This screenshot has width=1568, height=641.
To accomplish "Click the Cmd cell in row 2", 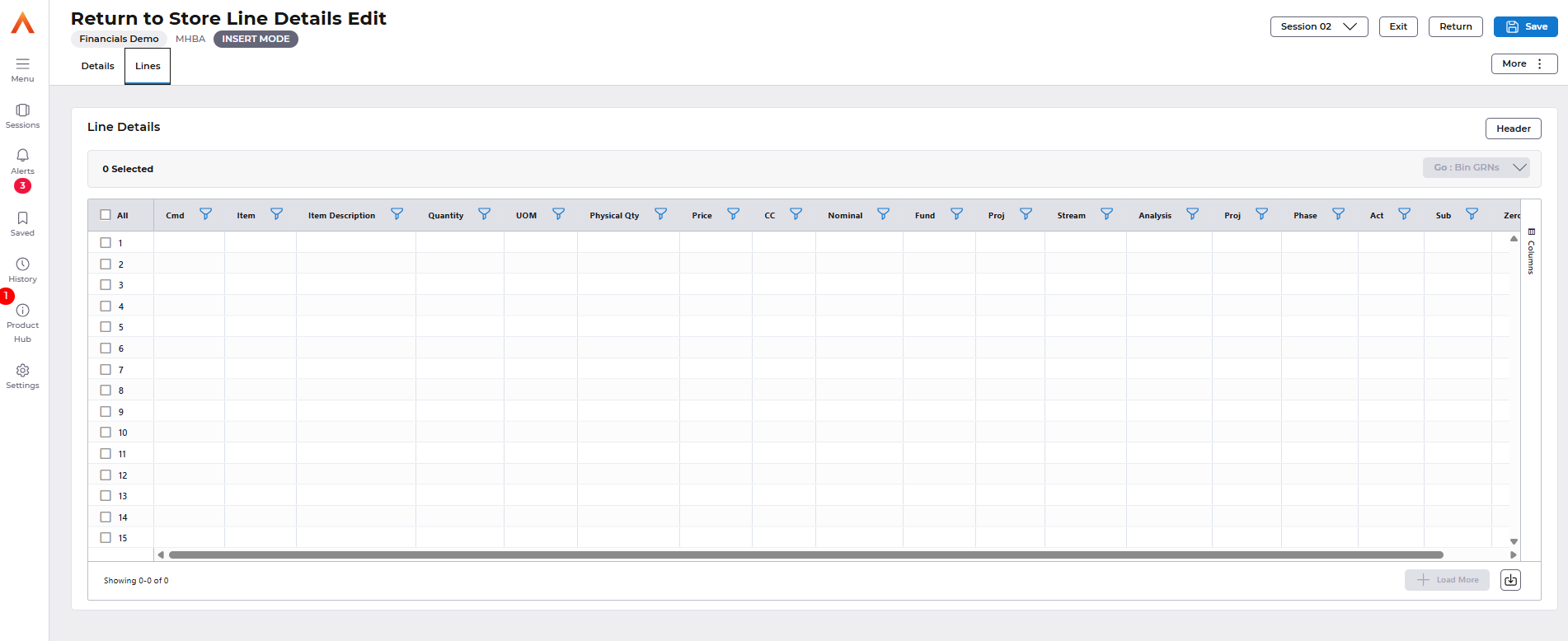I will 189,264.
